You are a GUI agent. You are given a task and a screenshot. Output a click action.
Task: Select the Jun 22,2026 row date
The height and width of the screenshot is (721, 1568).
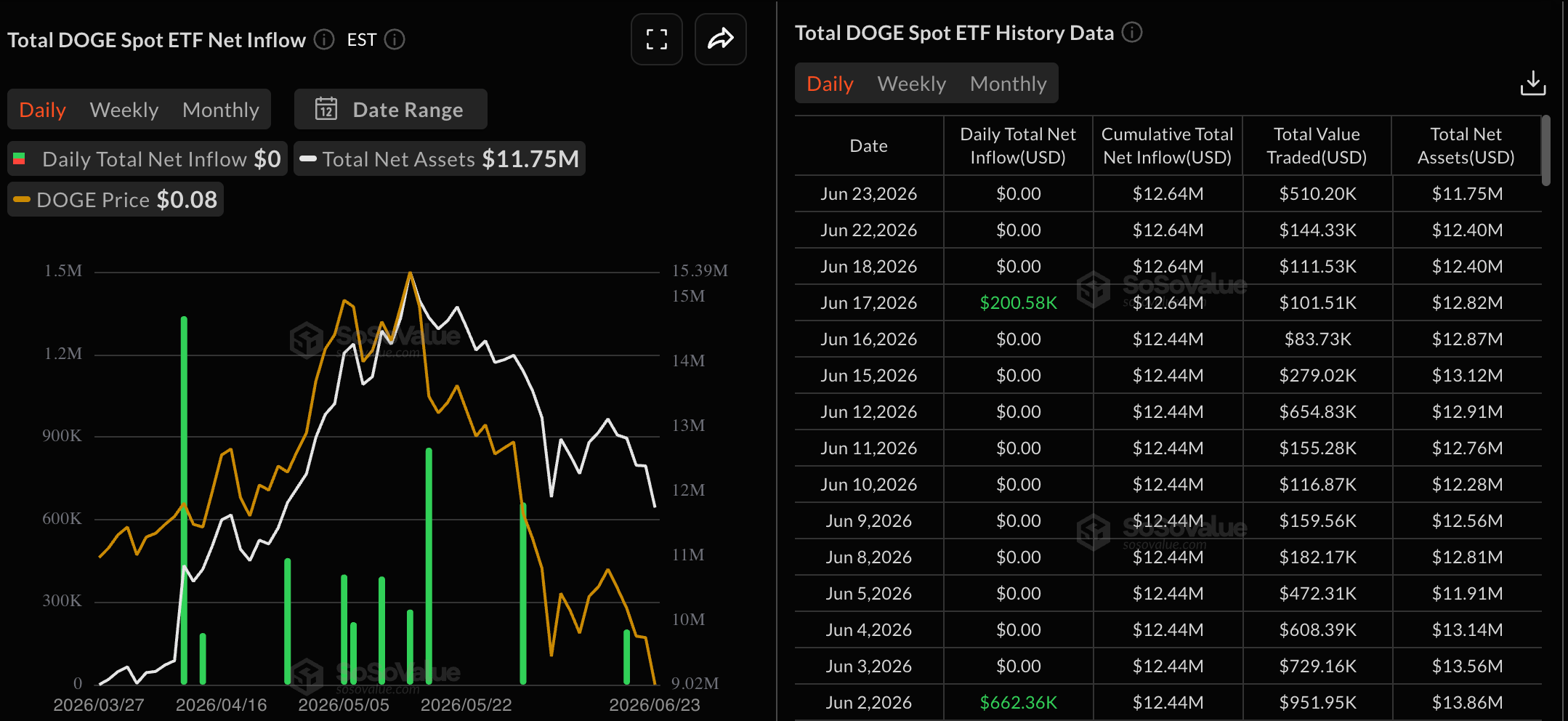point(869,230)
